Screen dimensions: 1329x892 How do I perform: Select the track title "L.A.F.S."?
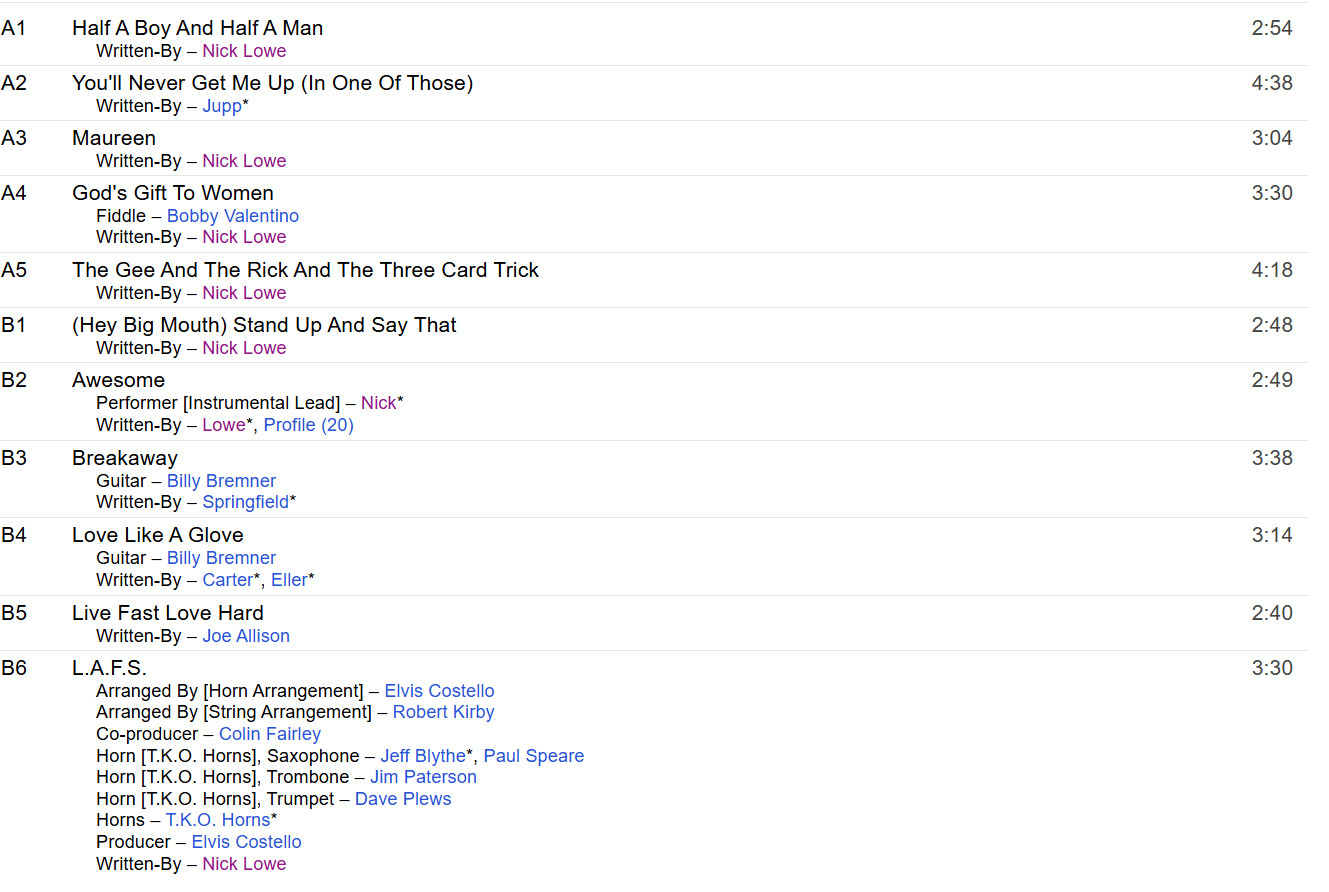(109, 668)
